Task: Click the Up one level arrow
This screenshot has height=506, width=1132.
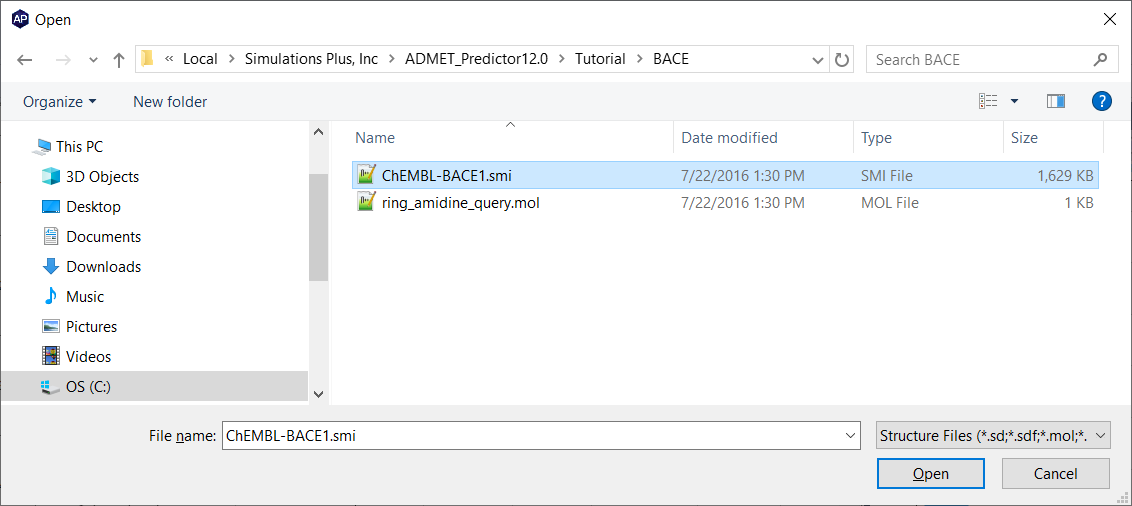Action: 119,60
